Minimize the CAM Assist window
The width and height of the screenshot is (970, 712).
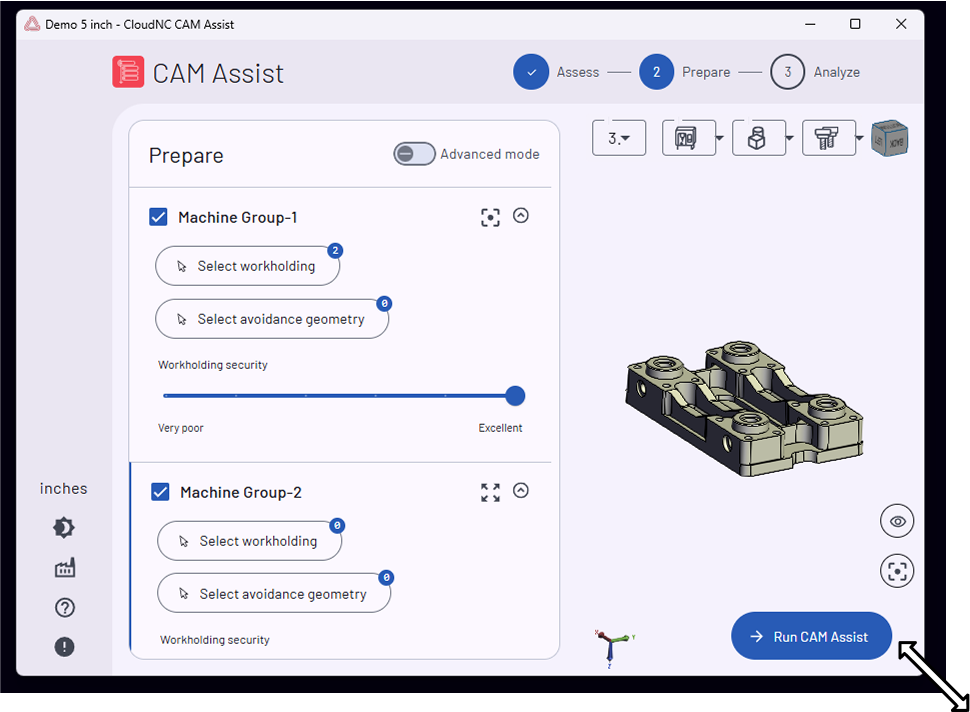pyautogui.click(x=810, y=24)
